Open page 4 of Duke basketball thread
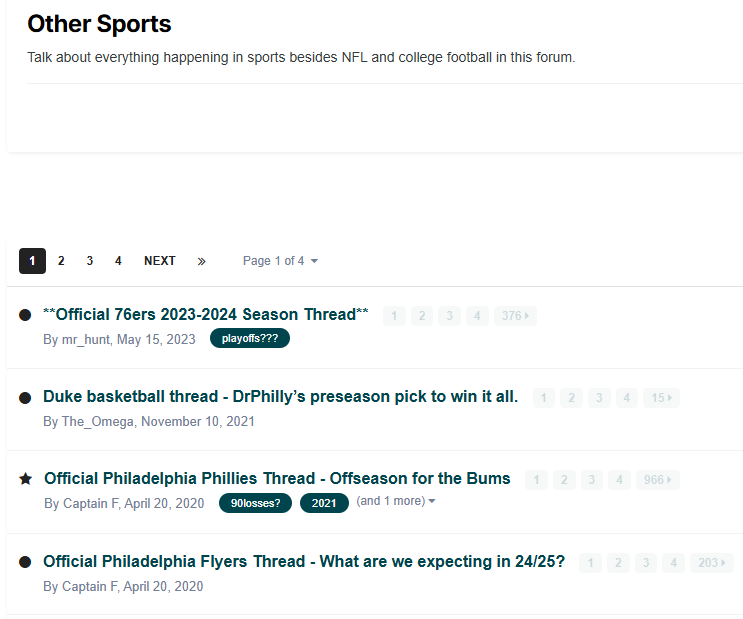Screen dimensions: 743x619 [627, 398]
